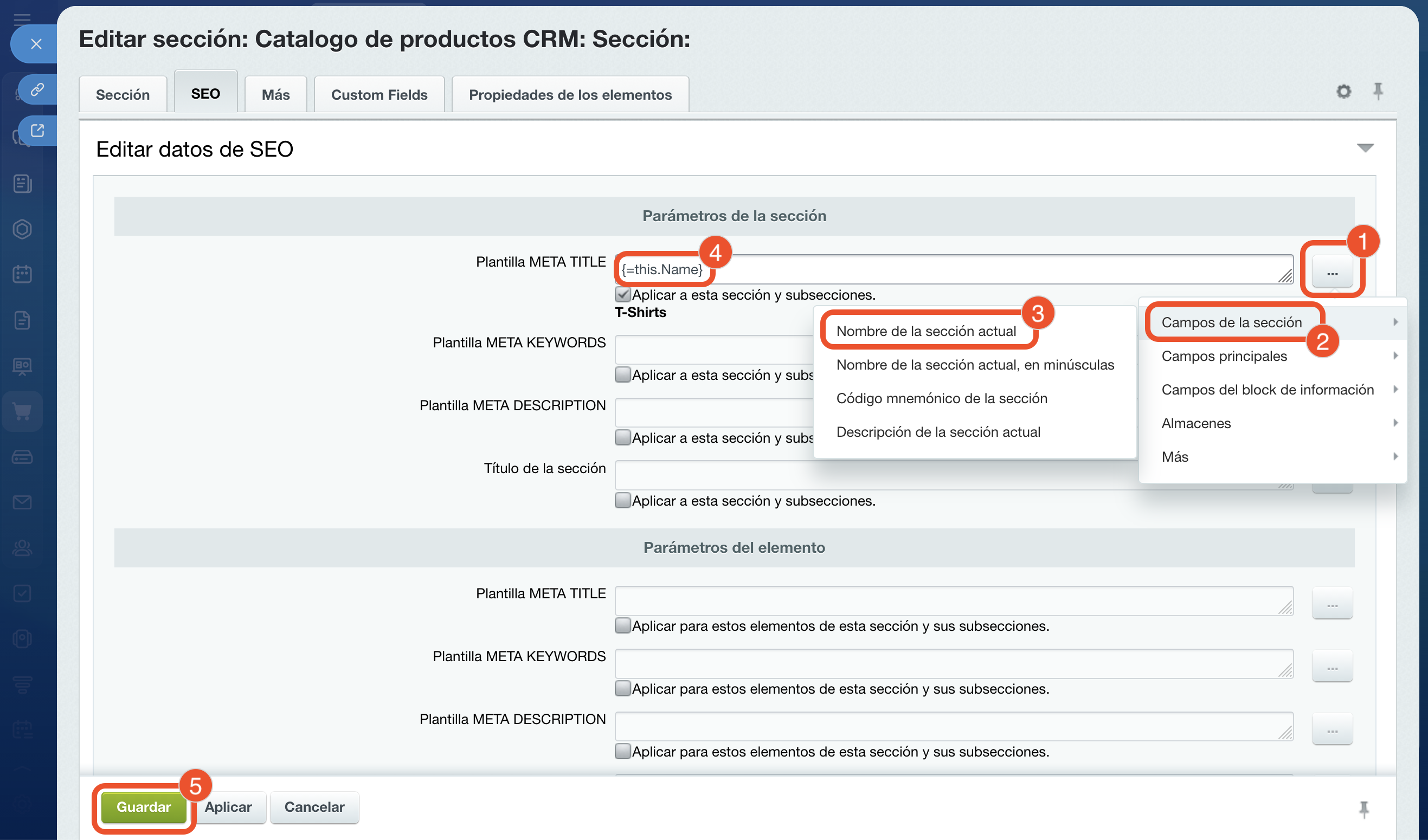
Task: Click the section META TITLE ellipsis button
Action: pos(1331,273)
